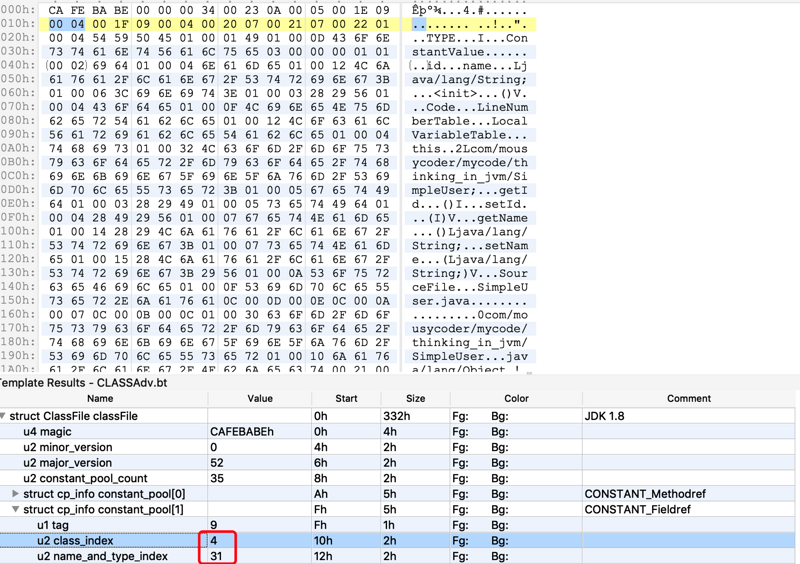The height and width of the screenshot is (564, 800).
Task: Click the ASCII text 'ava/lang/String;'
Action: (470, 79)
